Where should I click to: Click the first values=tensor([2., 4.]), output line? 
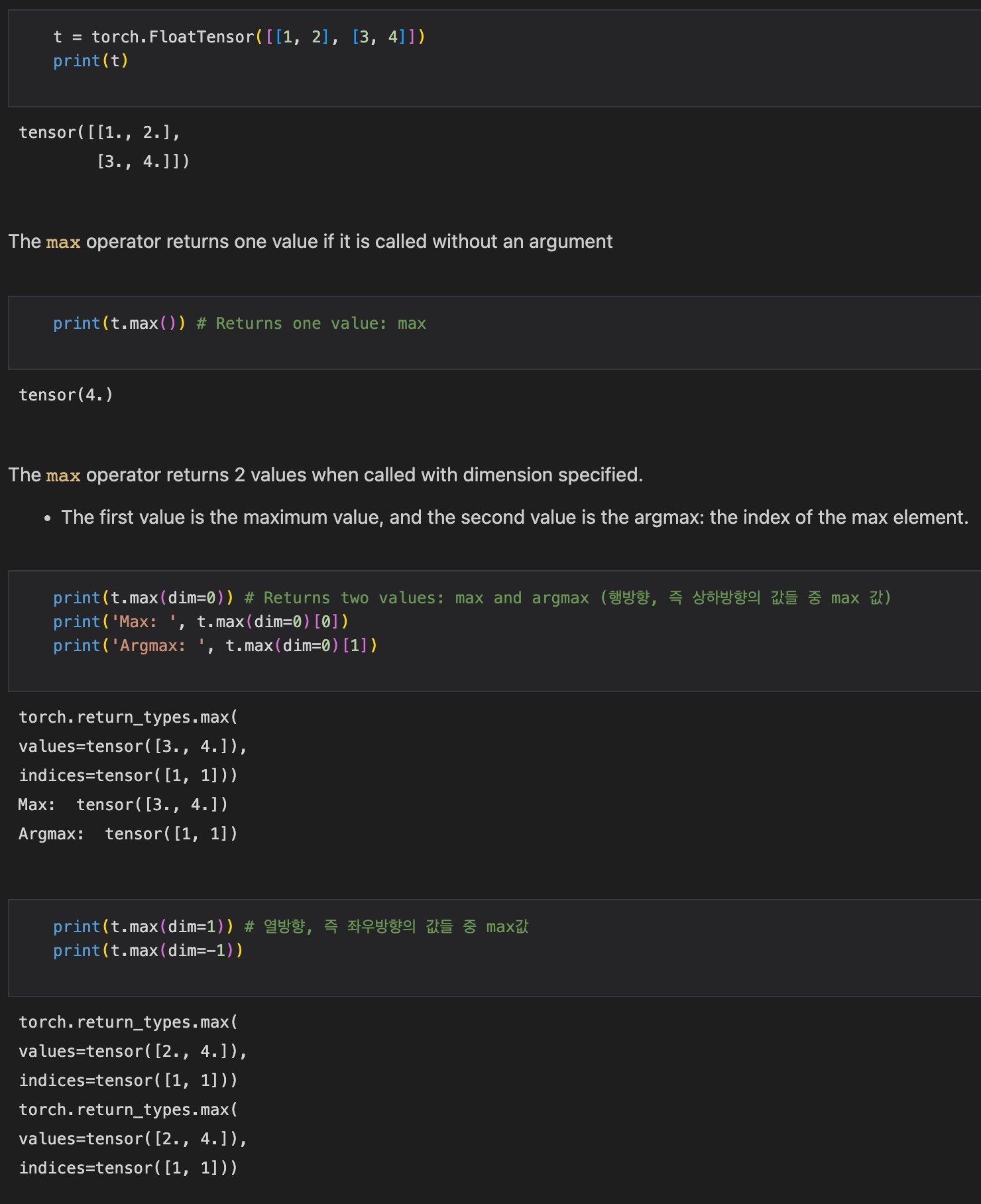pyautogui.click(x=133, y=1052)
